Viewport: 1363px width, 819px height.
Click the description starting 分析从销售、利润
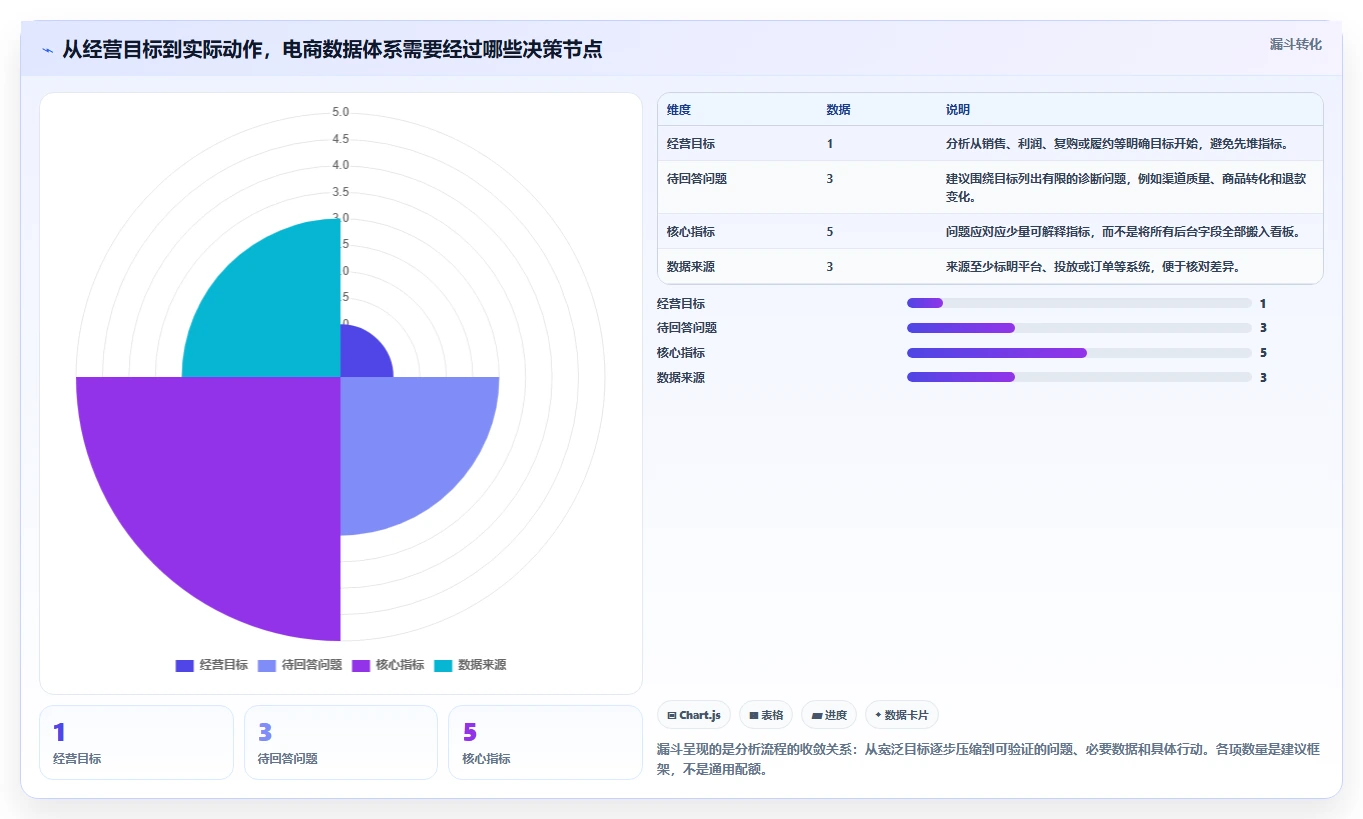point(1117,144)
